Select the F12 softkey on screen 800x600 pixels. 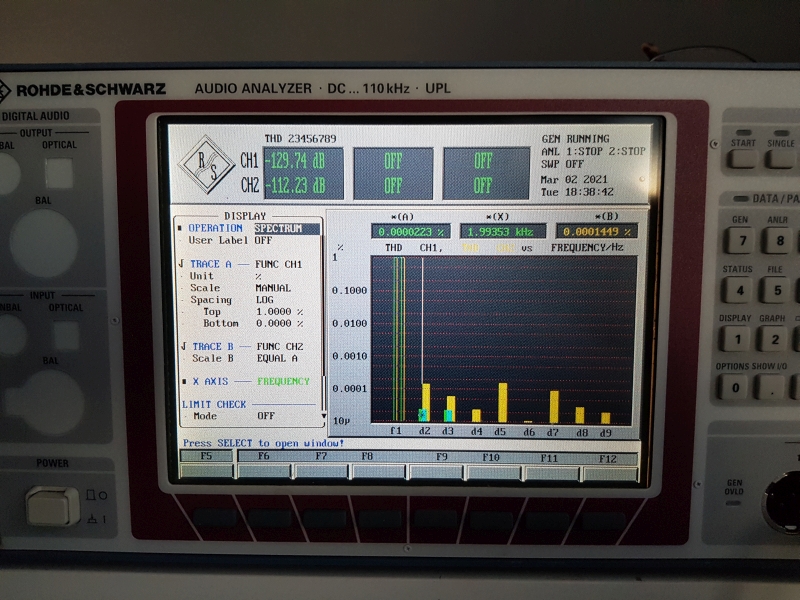click(608, 459)
